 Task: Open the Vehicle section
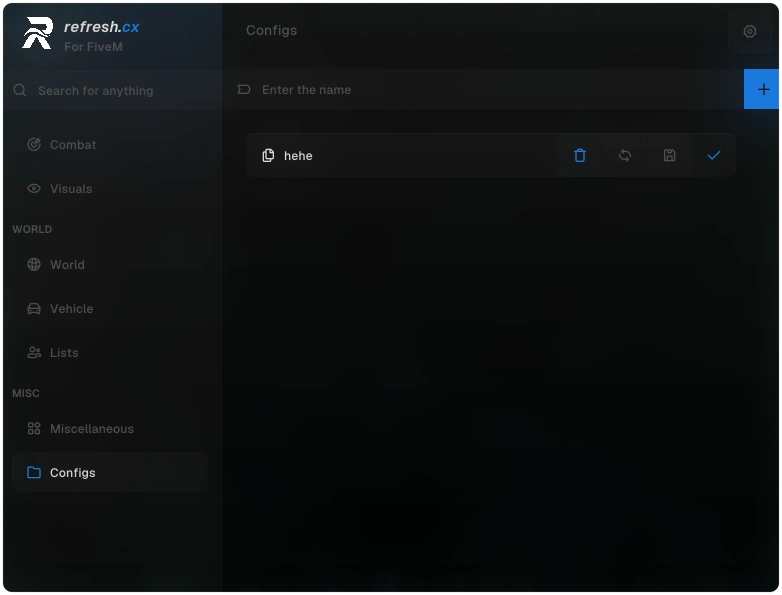(x=110, y=309)
